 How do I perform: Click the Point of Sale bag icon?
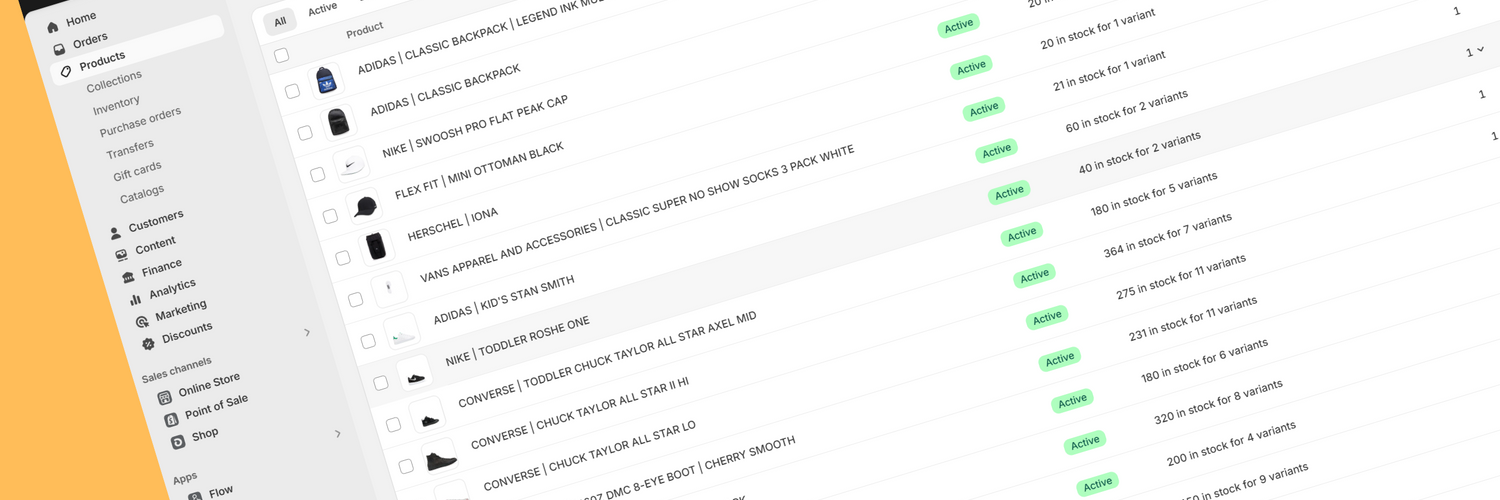tap(171, 419)
